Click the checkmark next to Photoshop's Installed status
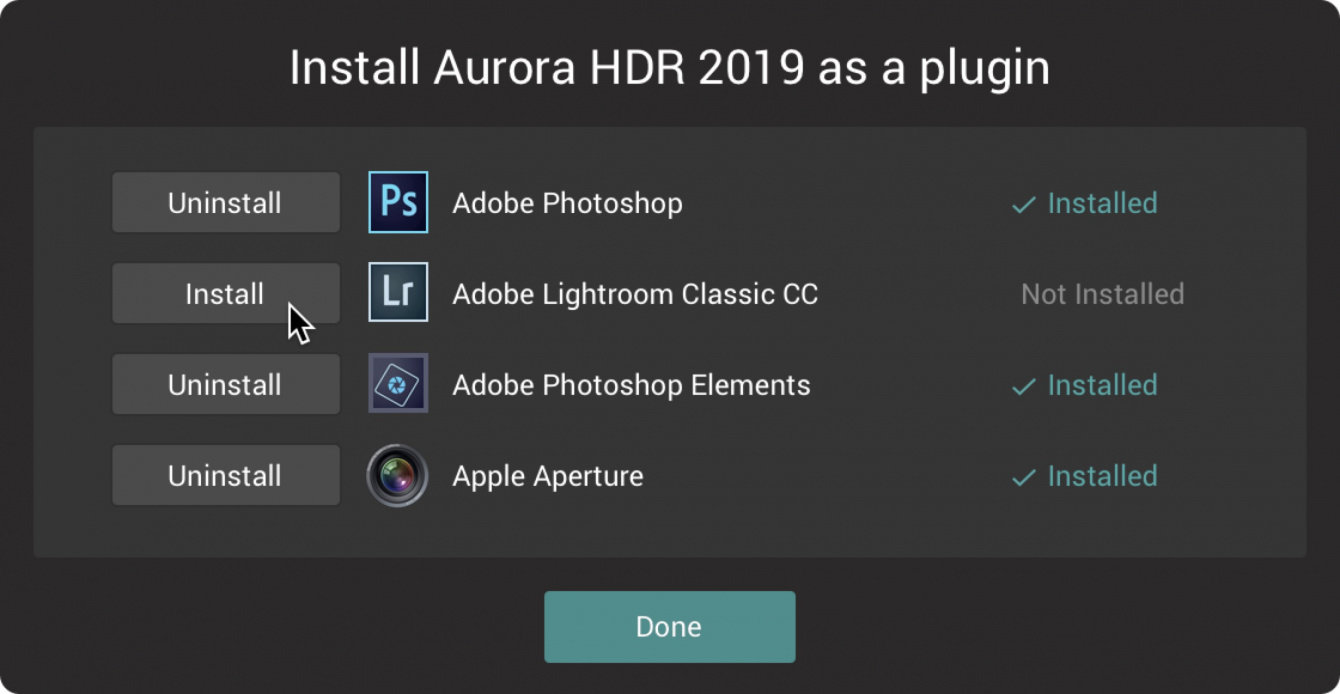The image size is (1340, 694). pyautogui.click(x=1023, y=205)
